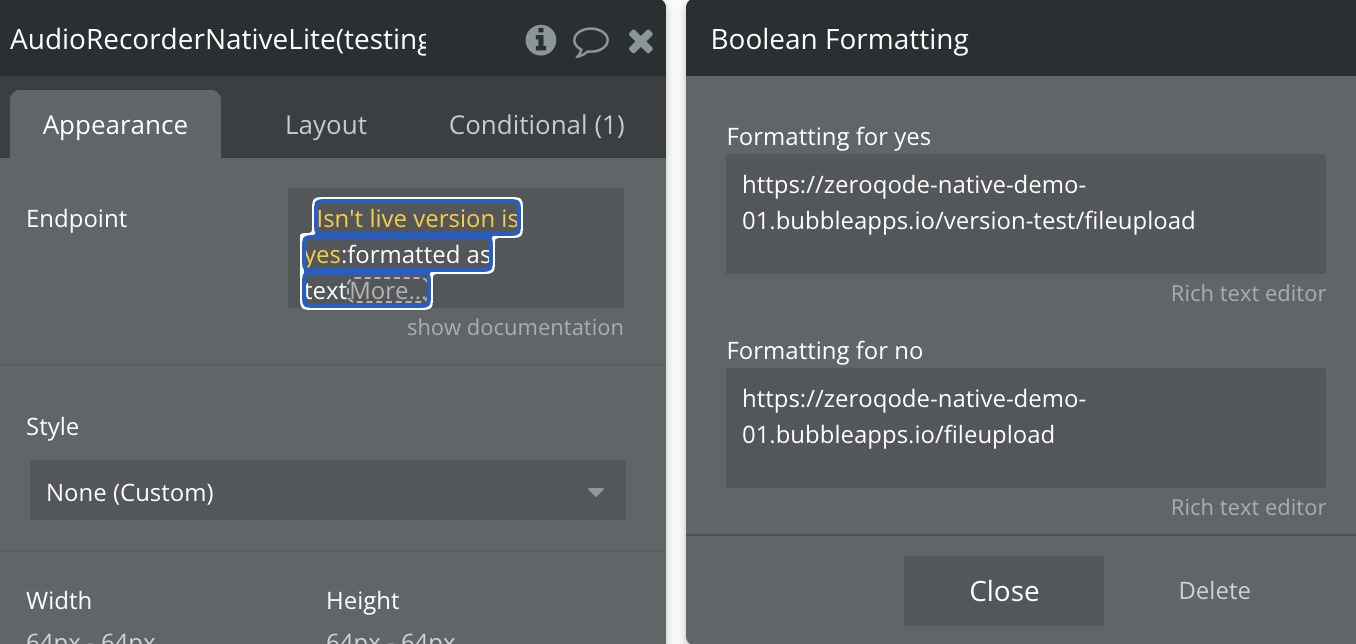The image size is (1356, 644).
Task: Click into the "Formatting for no" text box
Action: click(x=1025, y=427)
